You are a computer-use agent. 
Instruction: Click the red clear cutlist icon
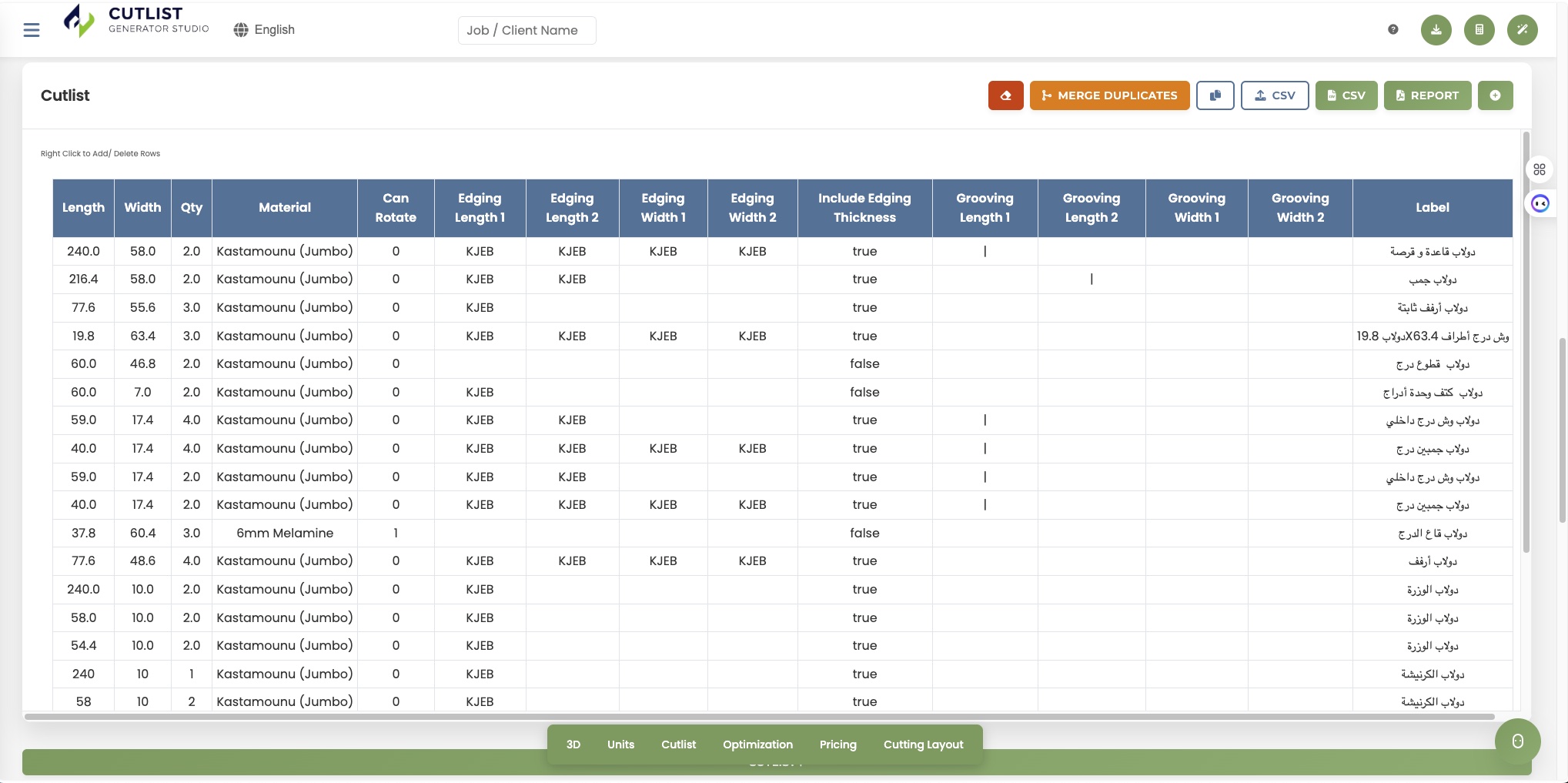[x=1006, y=95]
